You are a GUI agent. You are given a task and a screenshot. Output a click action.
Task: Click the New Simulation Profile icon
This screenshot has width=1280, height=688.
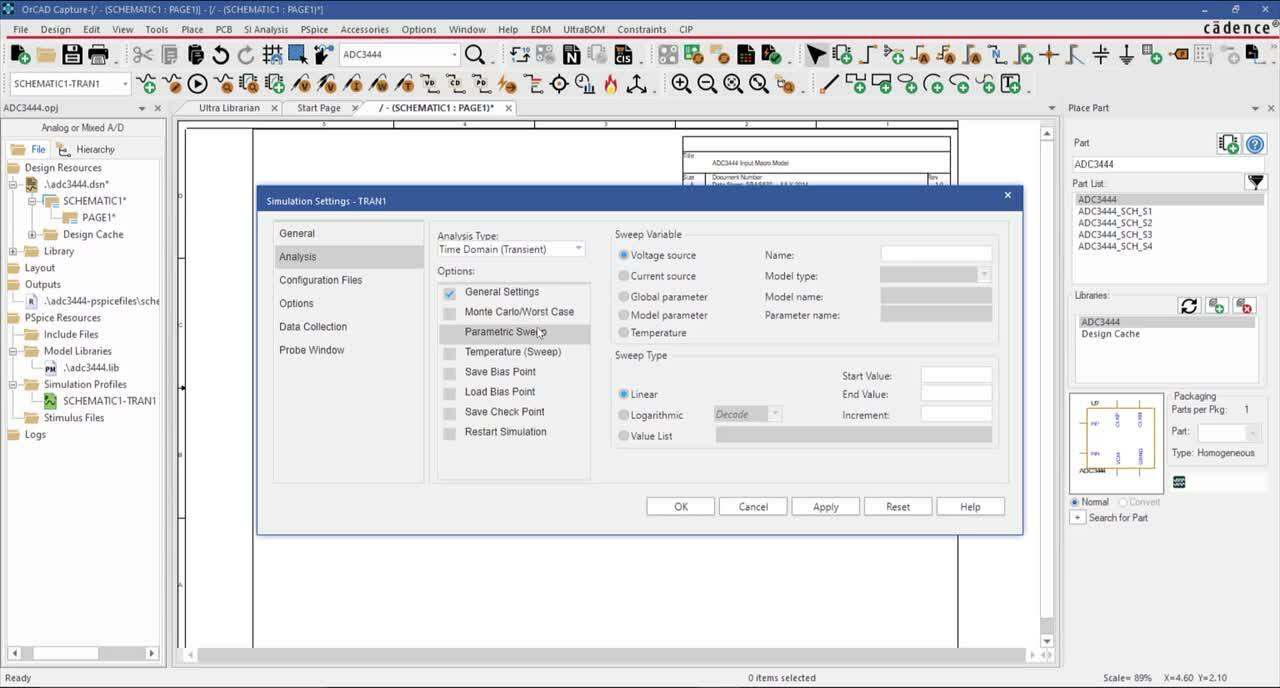coord(146,84)
